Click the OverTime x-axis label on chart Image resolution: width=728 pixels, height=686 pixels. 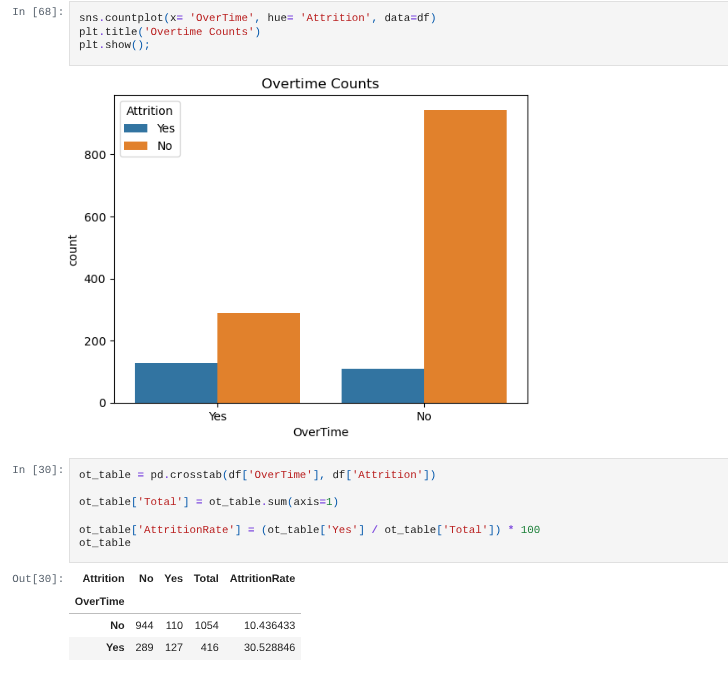(320, 432)
